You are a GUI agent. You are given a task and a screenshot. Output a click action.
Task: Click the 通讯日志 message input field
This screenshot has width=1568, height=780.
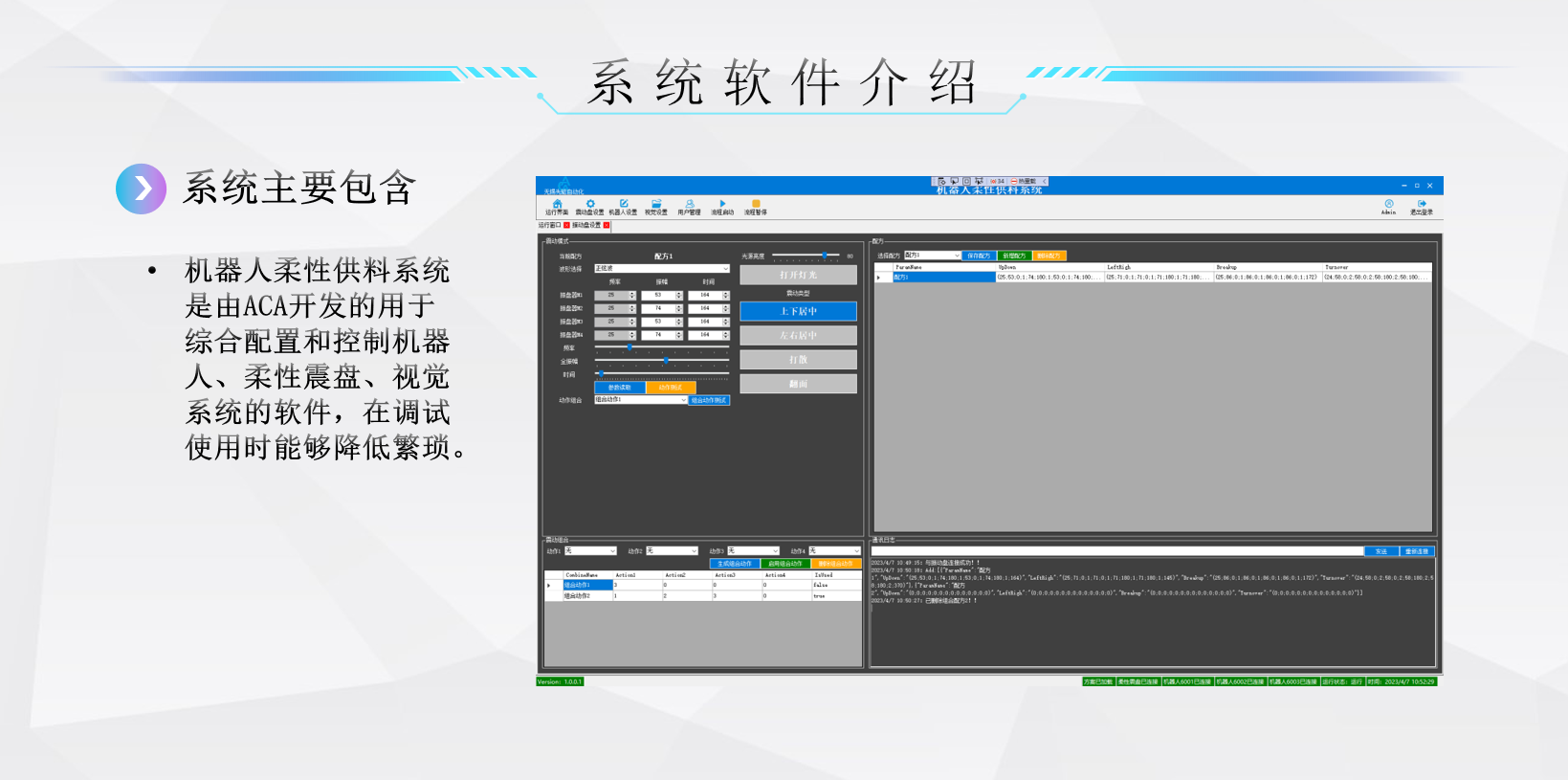click(1116, 551)
